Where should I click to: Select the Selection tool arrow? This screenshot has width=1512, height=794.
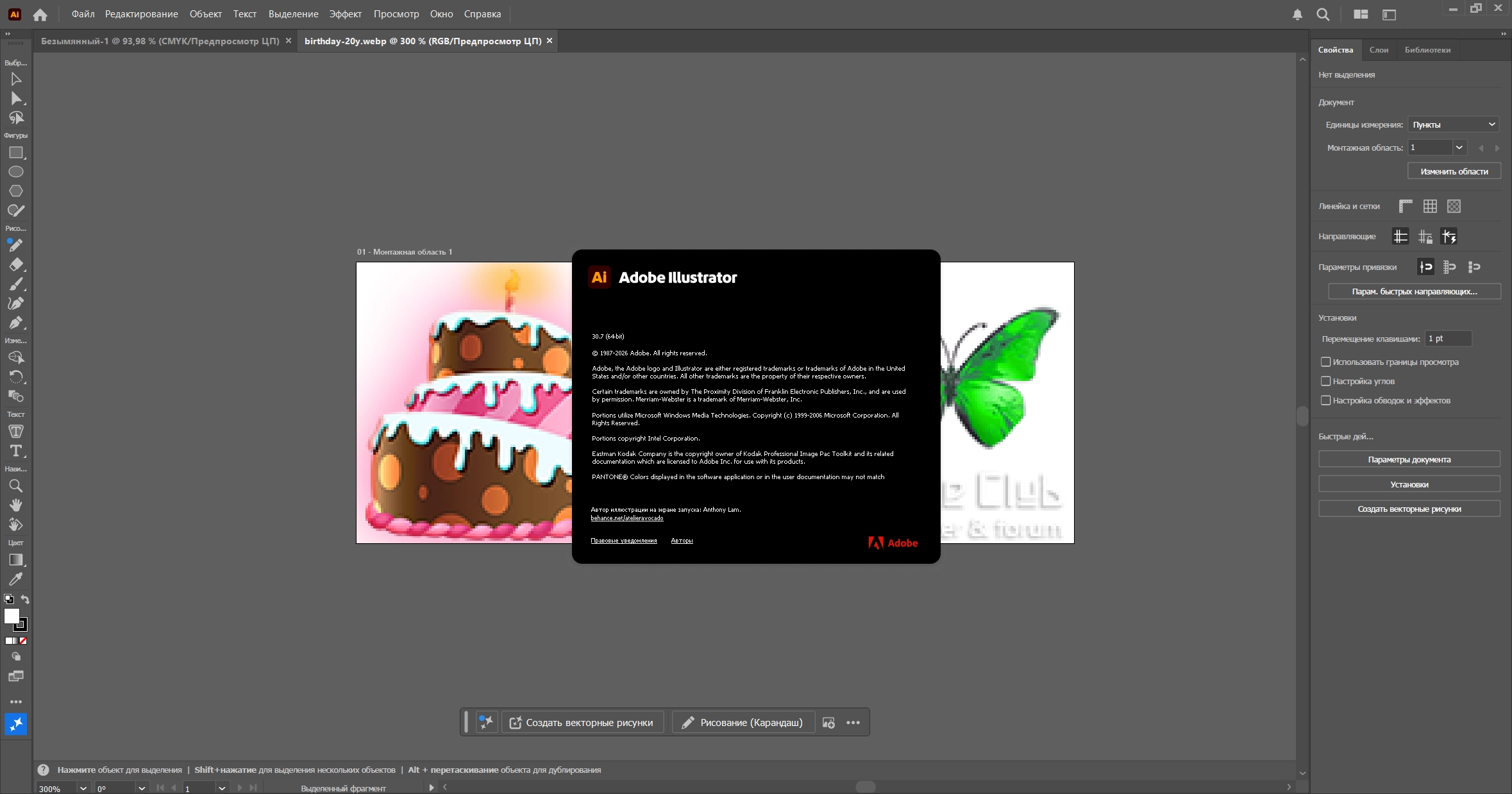click(16, 79)
